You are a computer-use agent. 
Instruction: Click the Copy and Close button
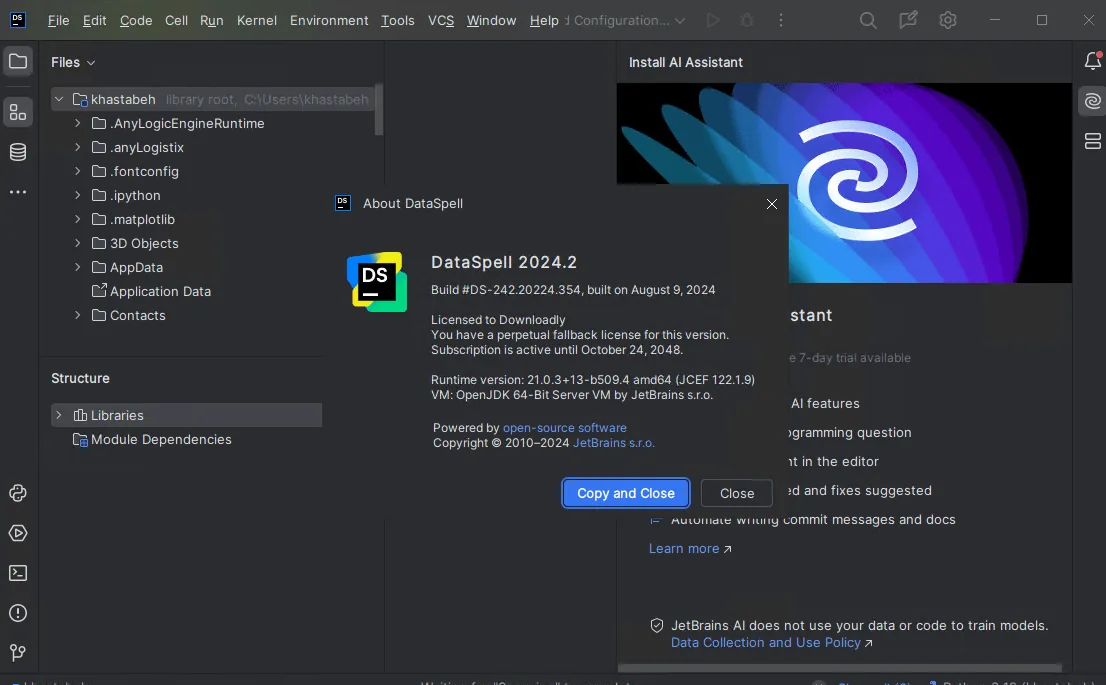click(626, 493)
